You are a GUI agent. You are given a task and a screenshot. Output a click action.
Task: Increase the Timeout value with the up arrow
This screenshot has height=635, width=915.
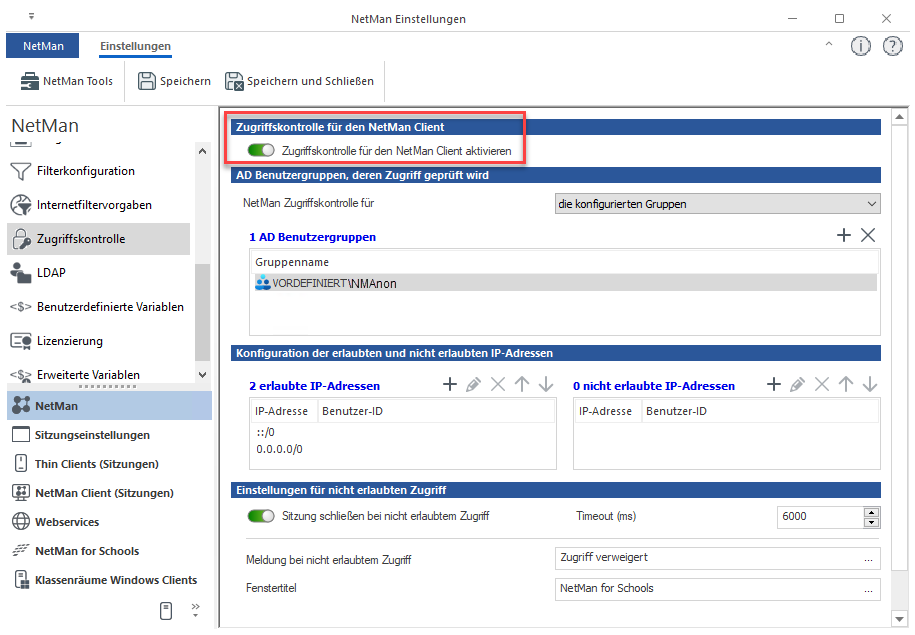[871, 511]
